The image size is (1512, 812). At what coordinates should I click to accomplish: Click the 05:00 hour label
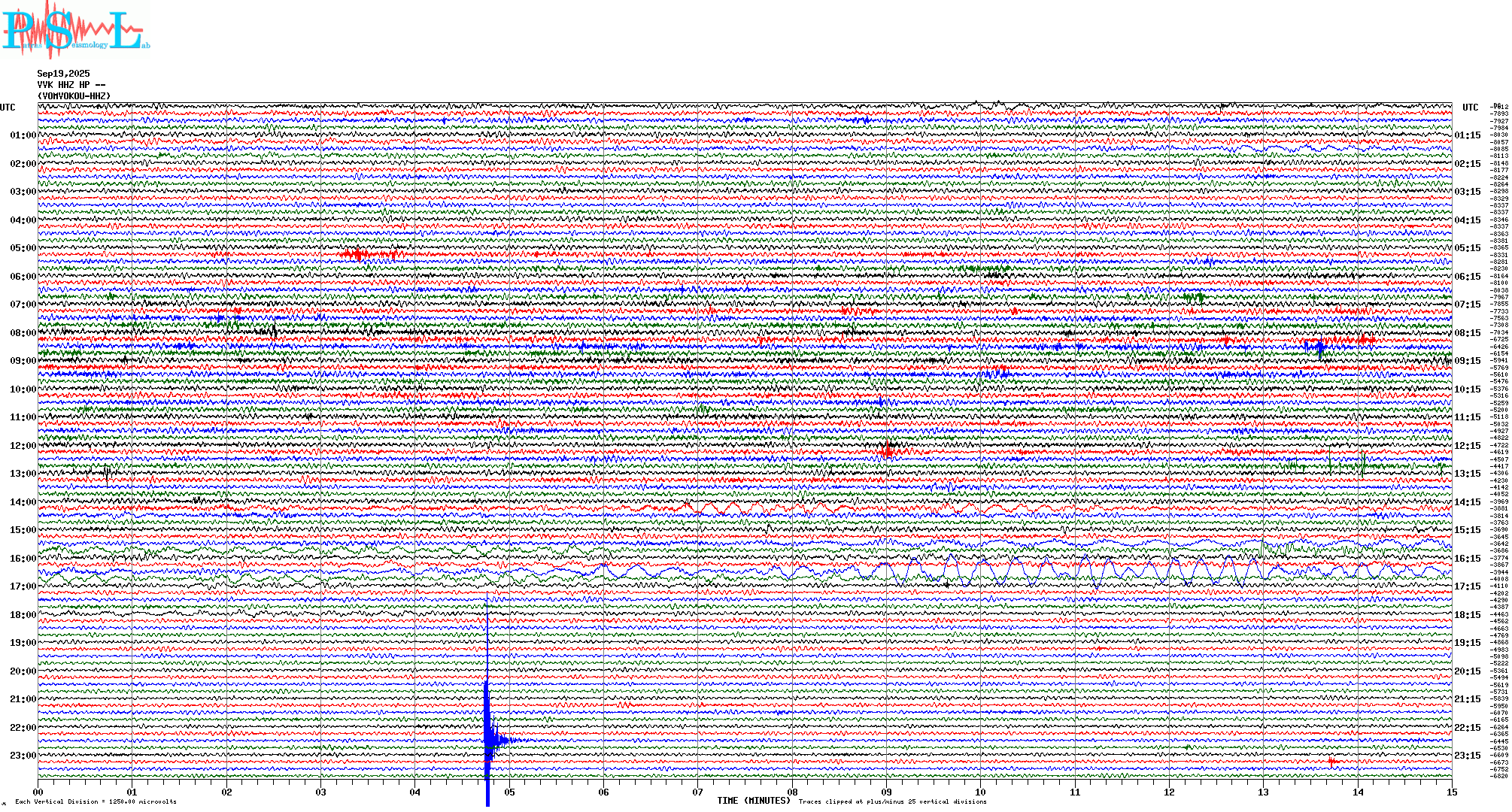pyautogui.click(x=23, y=248)
